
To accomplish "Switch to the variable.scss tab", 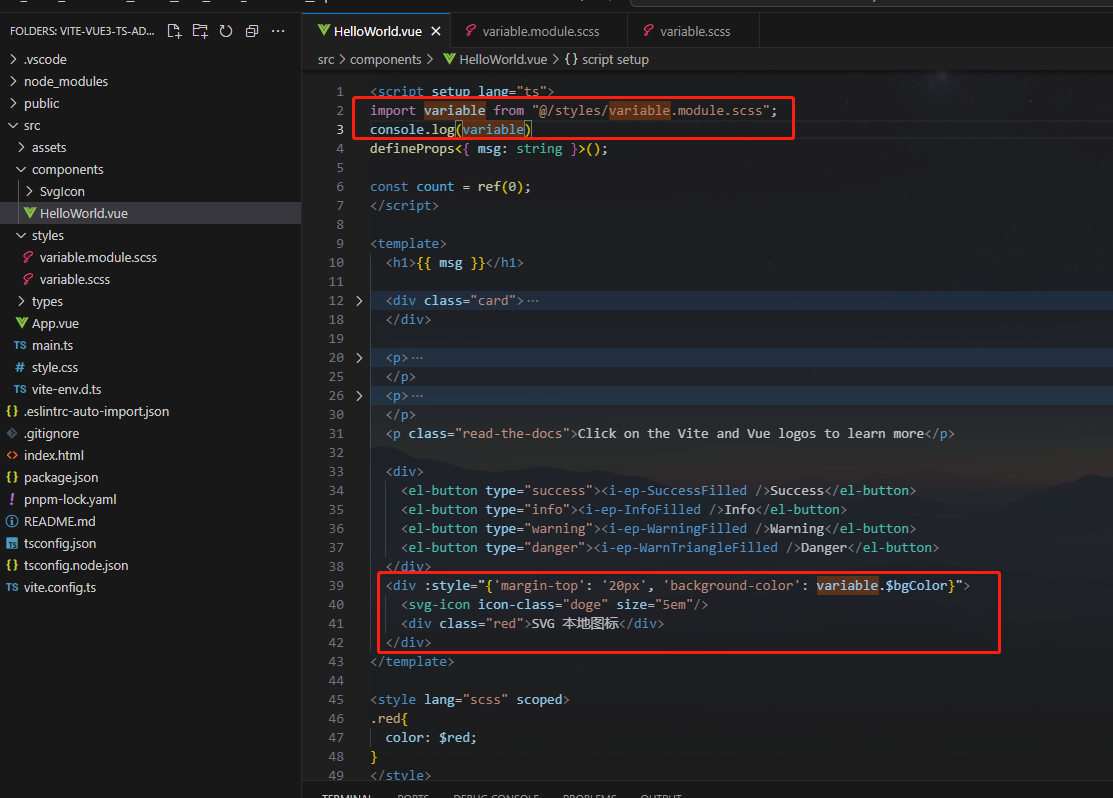I will pyautogui.click(x=694, y=30).
